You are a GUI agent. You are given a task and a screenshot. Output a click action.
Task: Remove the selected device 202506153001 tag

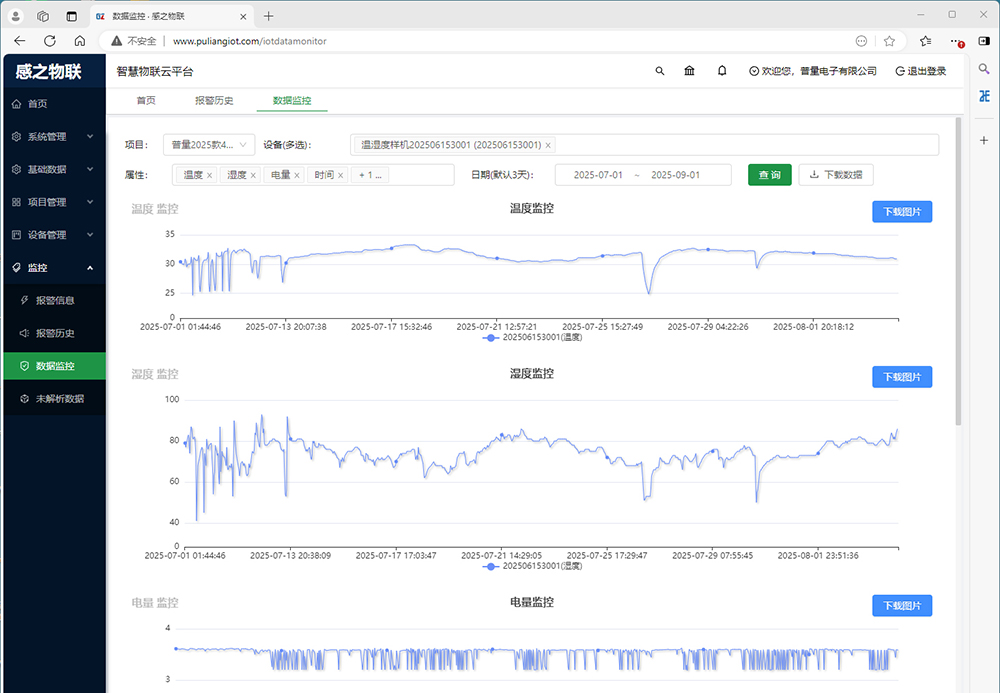548,145
